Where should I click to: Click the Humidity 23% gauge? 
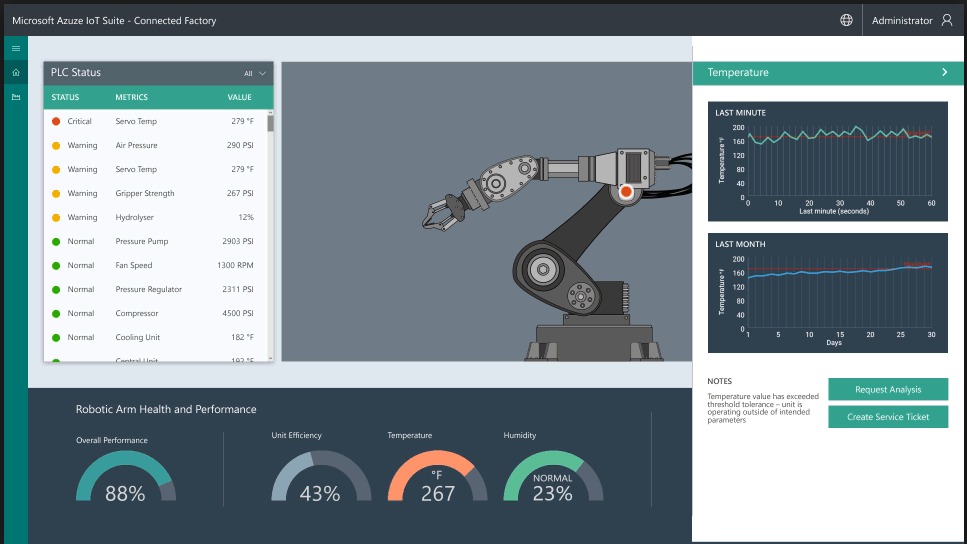(x=553, y=476)
